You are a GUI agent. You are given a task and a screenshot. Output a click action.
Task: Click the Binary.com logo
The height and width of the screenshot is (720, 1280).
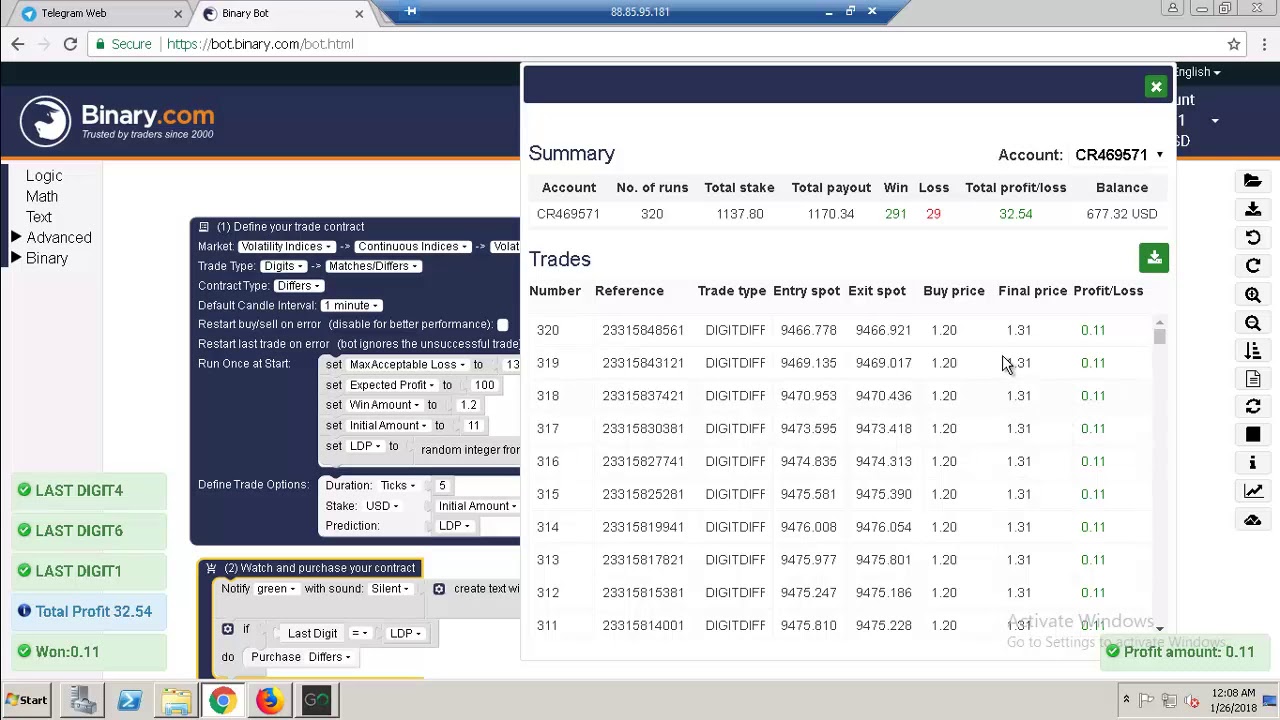[117, 121]
